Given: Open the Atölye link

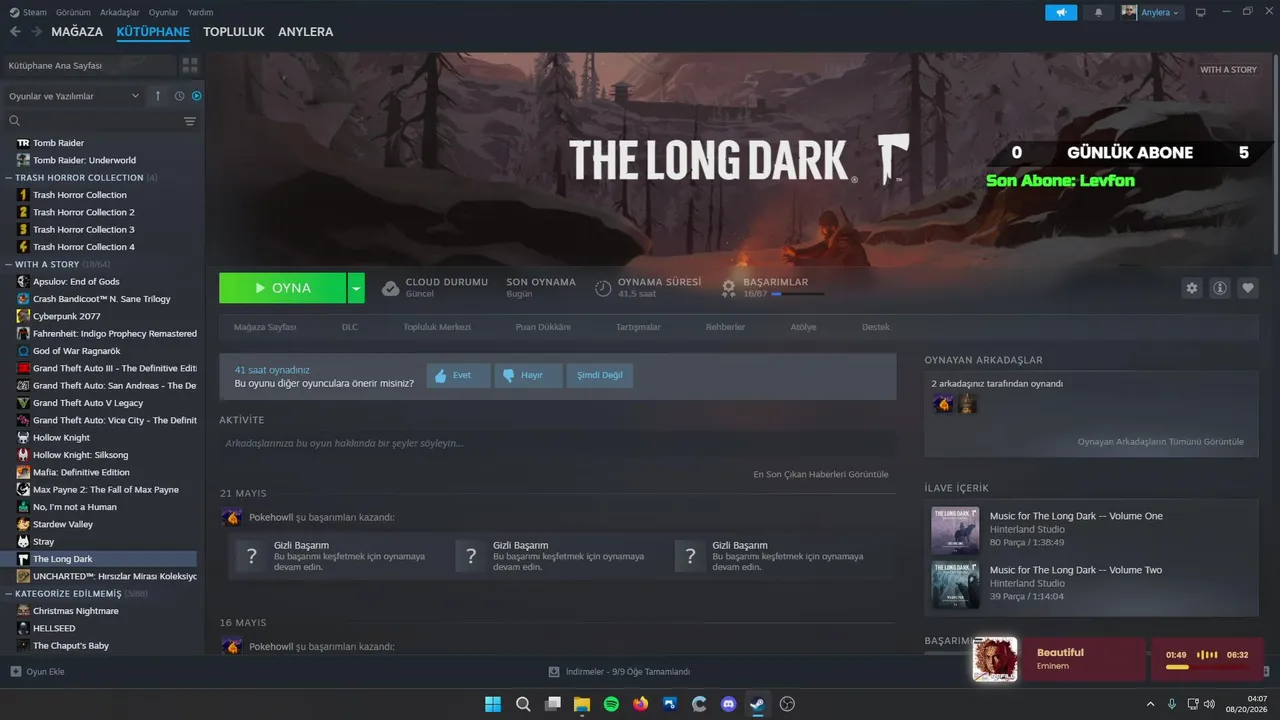Looking at the screenshot, I should (803, 327).
